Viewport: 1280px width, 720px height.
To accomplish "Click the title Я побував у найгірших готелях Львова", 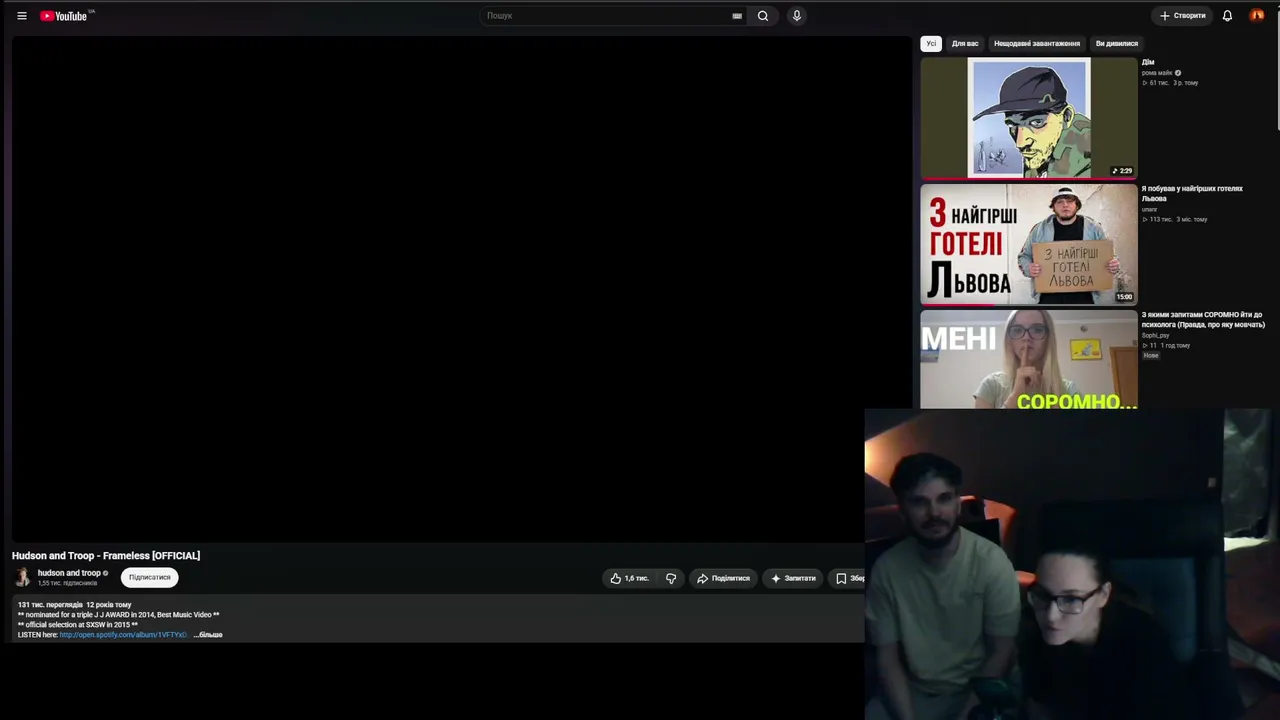I will [1192, 193].
